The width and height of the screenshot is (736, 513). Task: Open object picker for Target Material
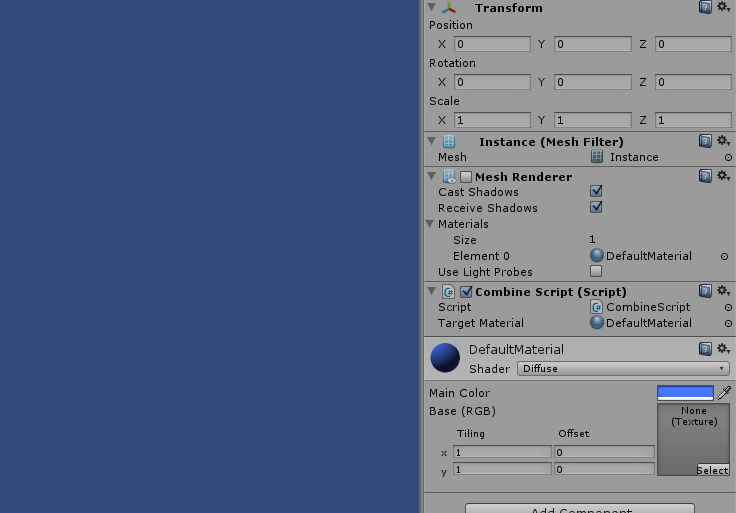(x=728, y=324)
